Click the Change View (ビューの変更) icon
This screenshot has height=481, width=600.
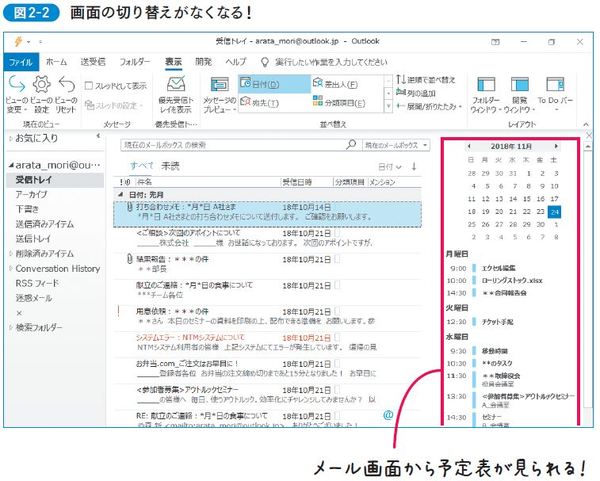pos(17,84)
